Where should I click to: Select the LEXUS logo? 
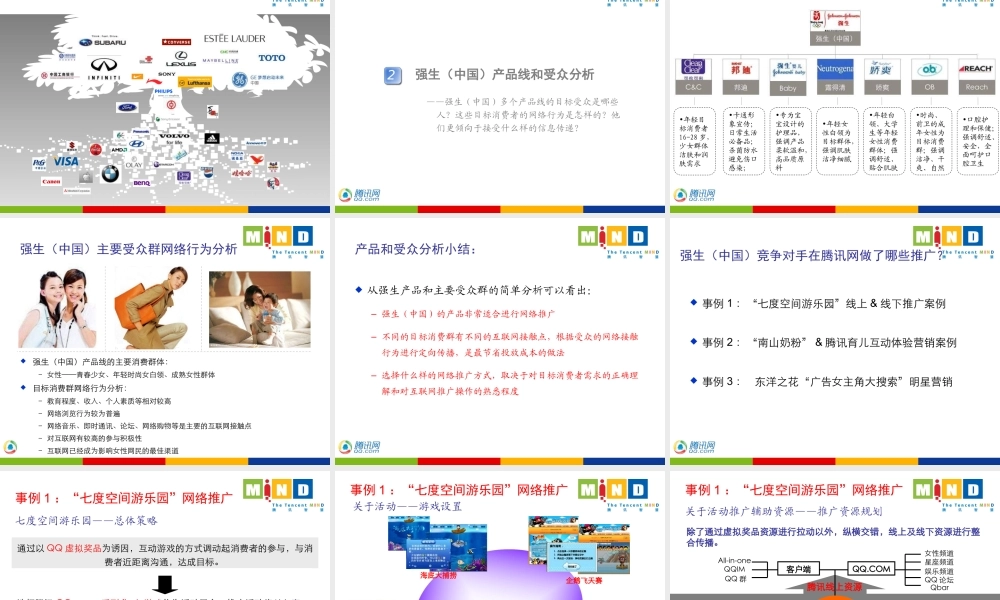coord(181,59)
